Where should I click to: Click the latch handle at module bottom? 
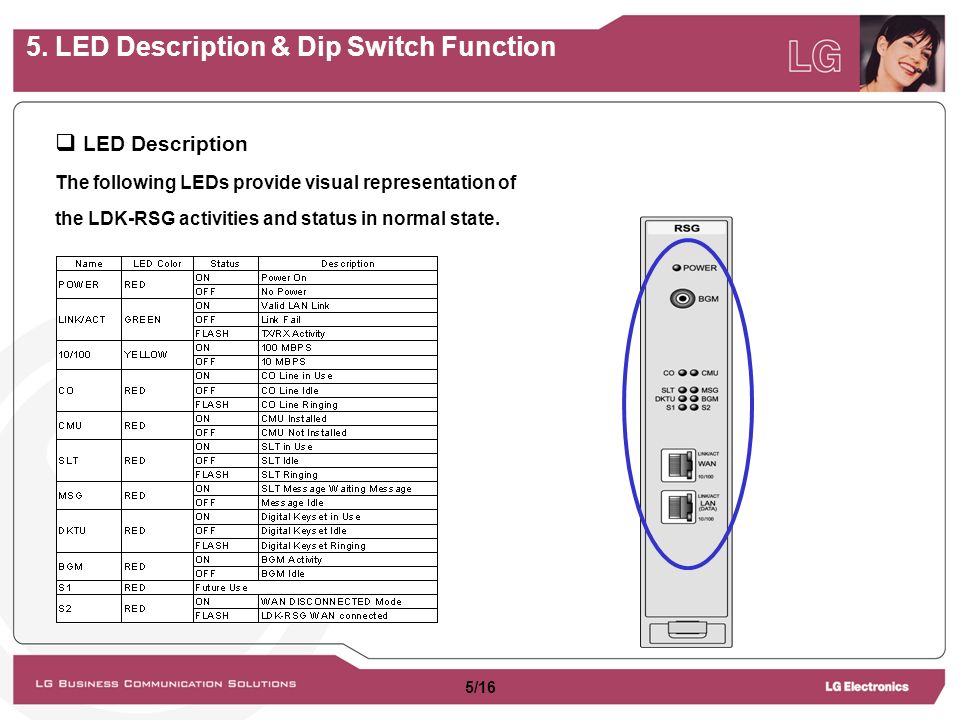[687, 630]
